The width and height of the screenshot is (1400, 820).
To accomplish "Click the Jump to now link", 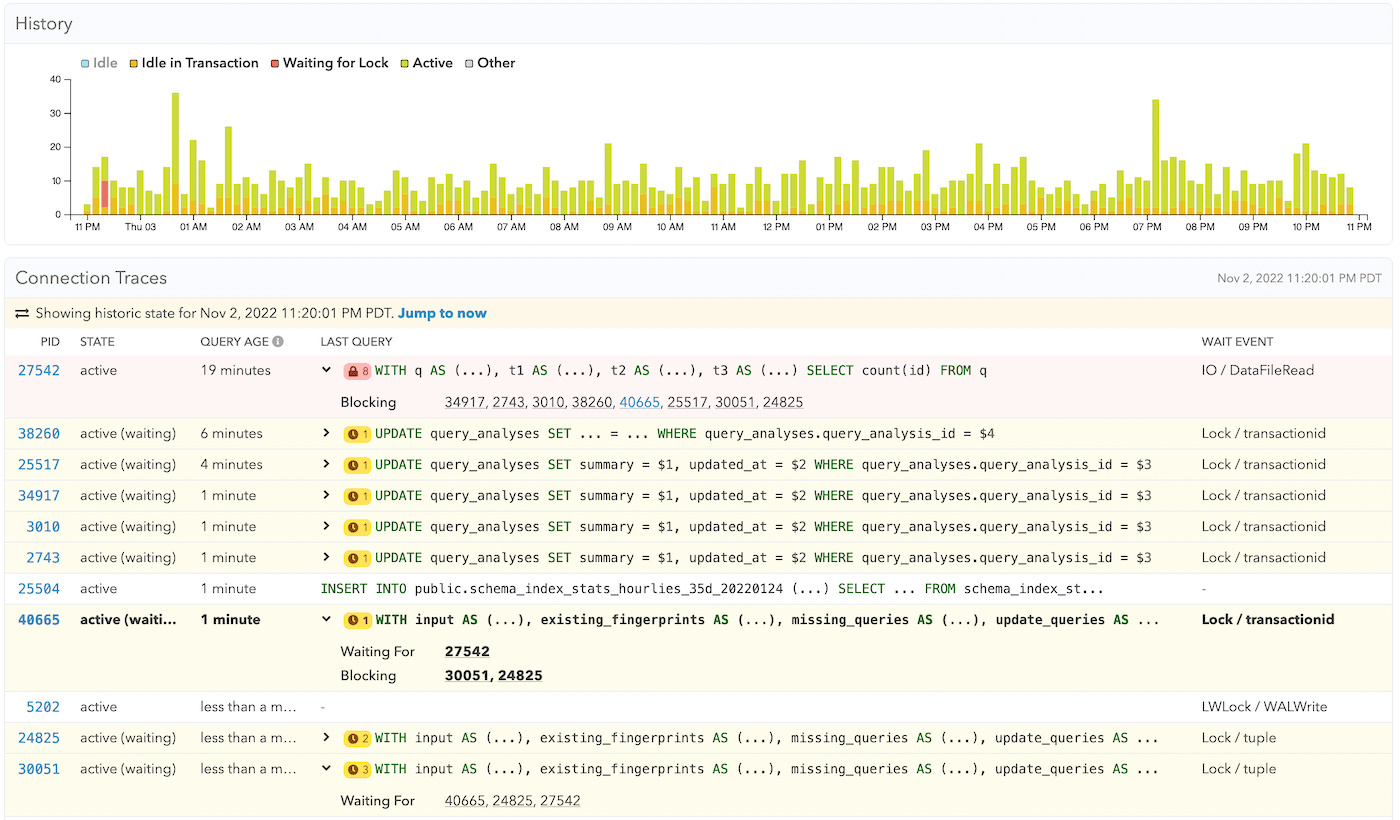I will pos(442,313).
